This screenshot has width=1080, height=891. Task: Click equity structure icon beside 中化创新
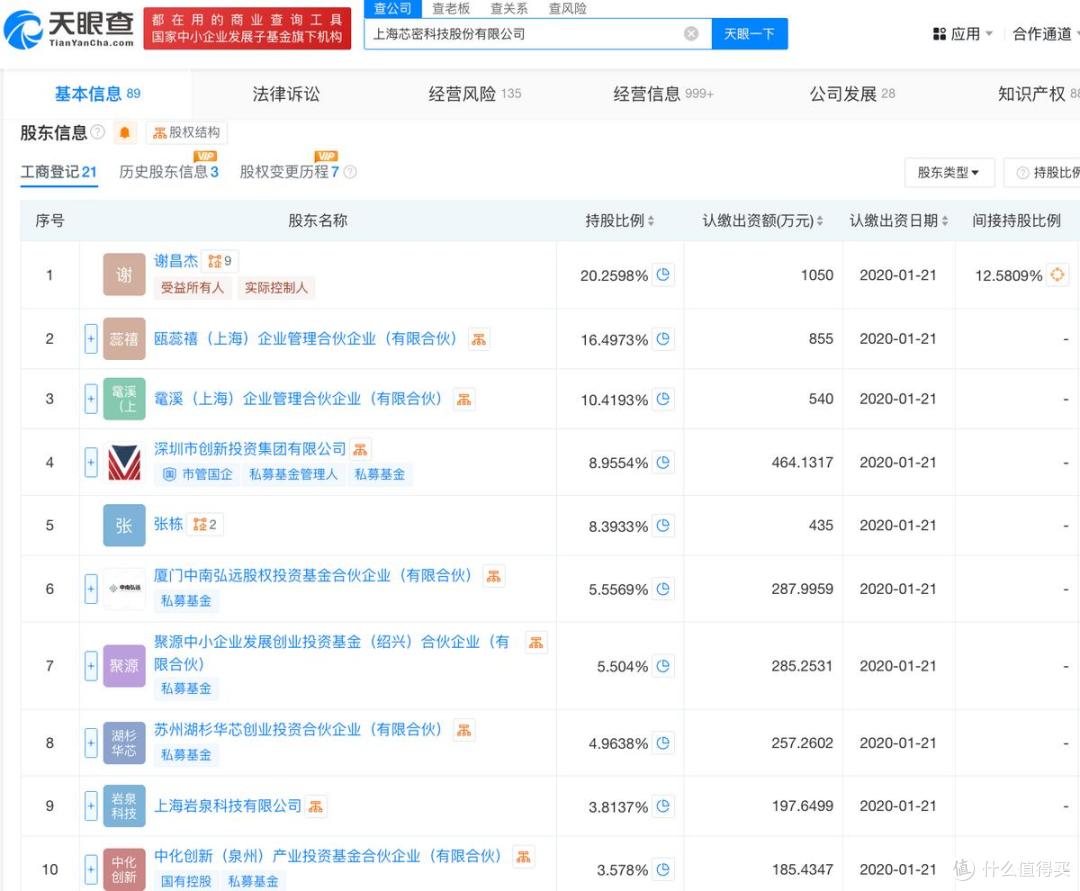coord(523,857)
